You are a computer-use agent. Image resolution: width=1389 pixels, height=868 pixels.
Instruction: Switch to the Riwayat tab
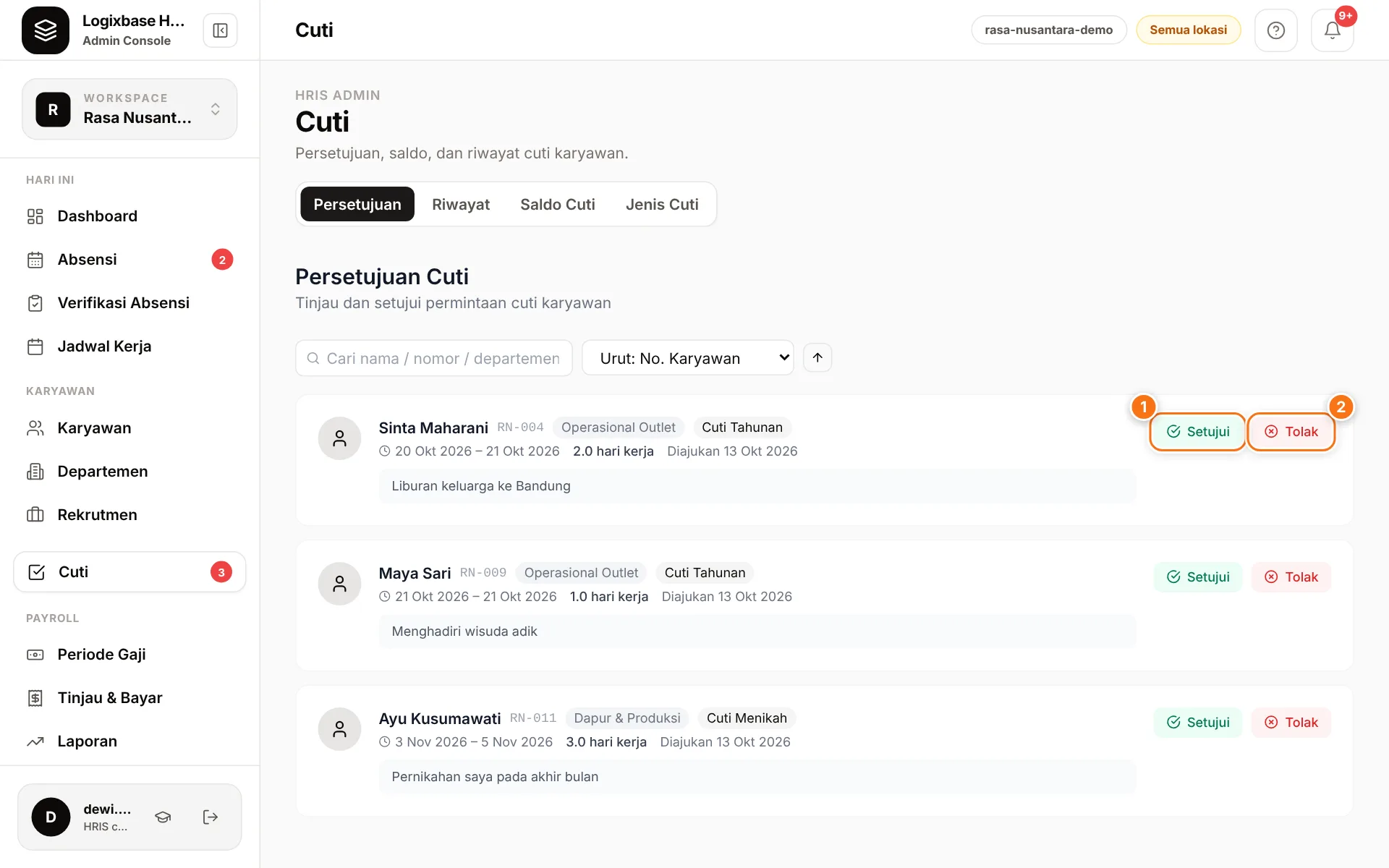click(x=461, y=205)
